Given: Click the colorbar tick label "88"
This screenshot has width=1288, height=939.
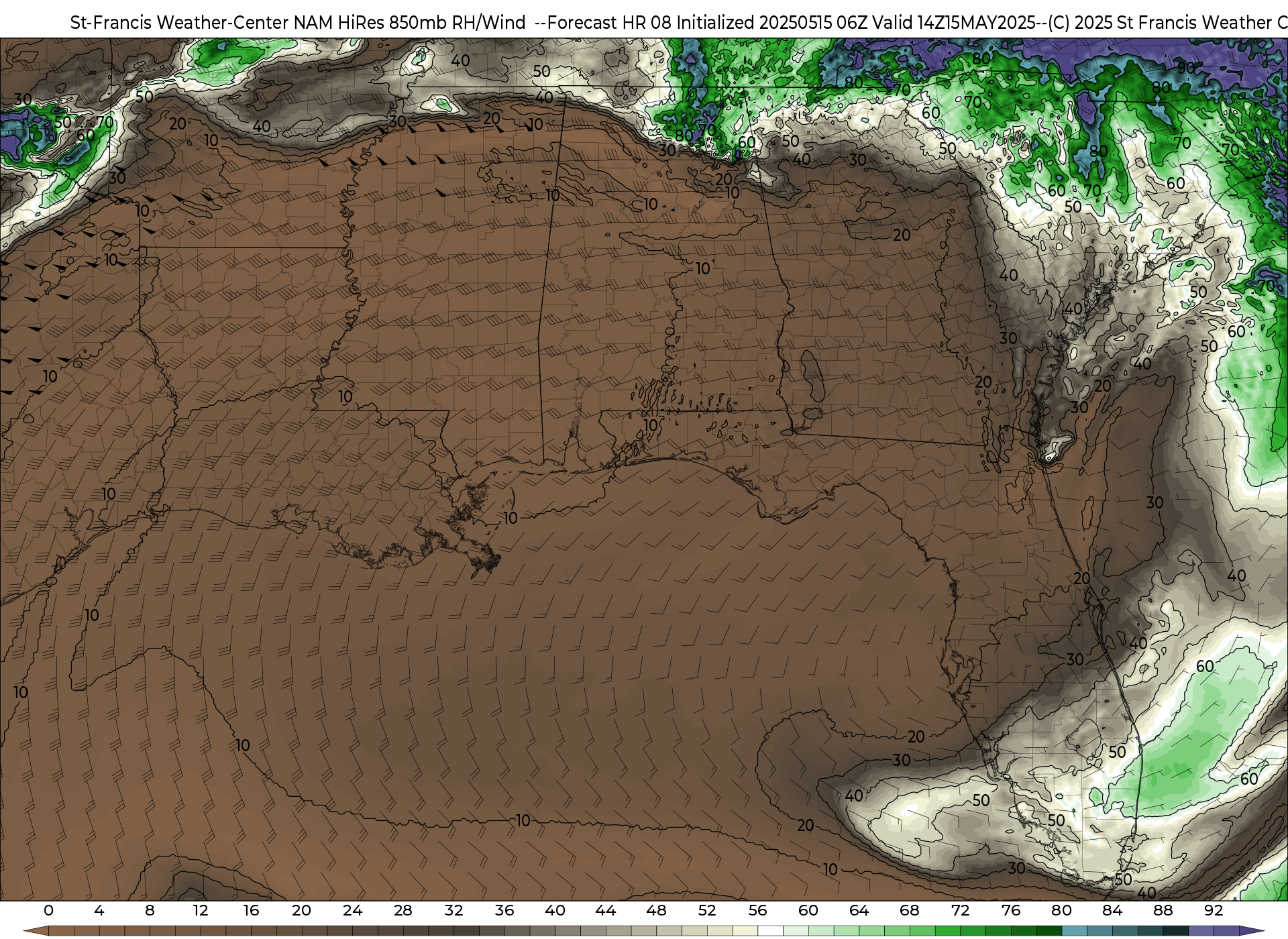Looking at the screenshot, I should coord(1163,910).
